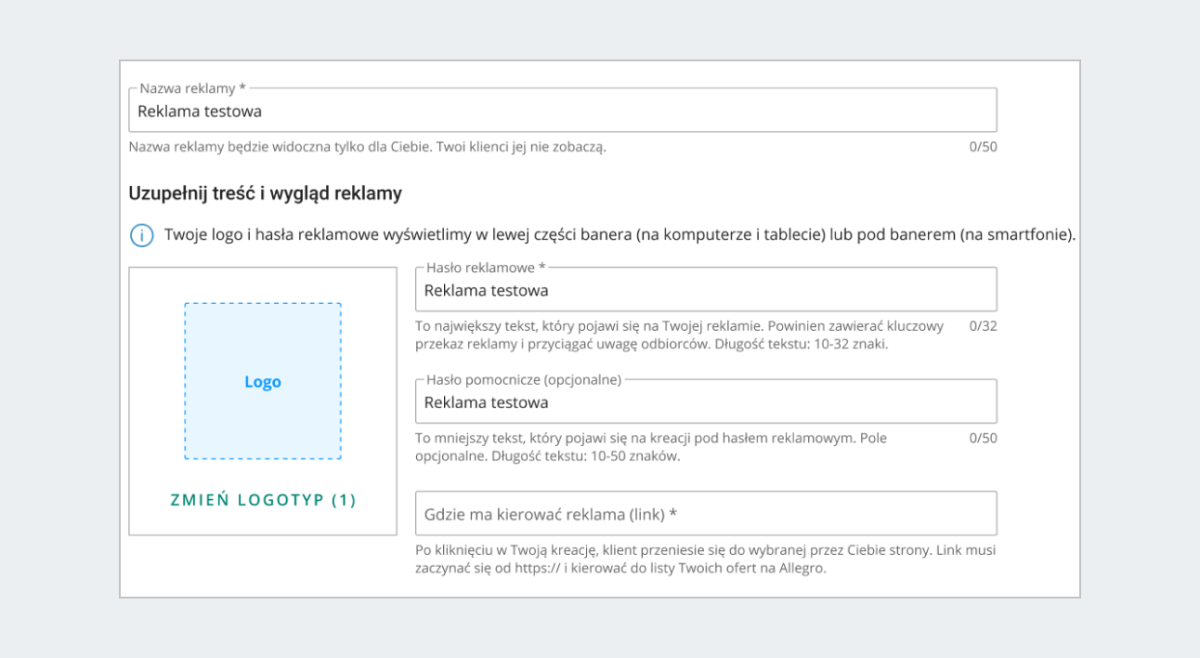Click the 0/50 counter under Hasło pomocnicze
The image size is (1200, 658).
tap(983, 438)
